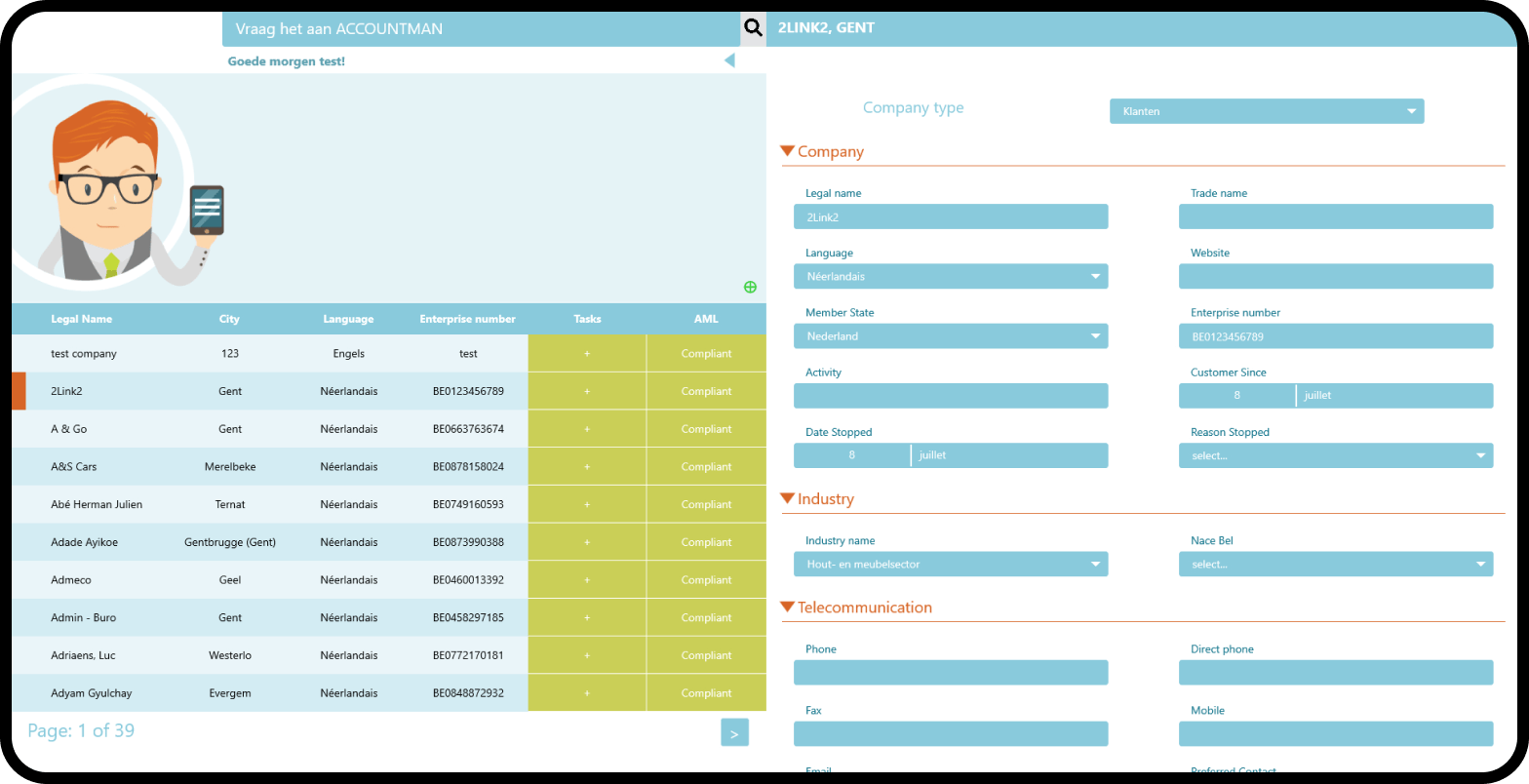The width and height of the screenshot is (1529, 784).
Task: Click enterprise number BE0663763674
Action: coord(468,429)
